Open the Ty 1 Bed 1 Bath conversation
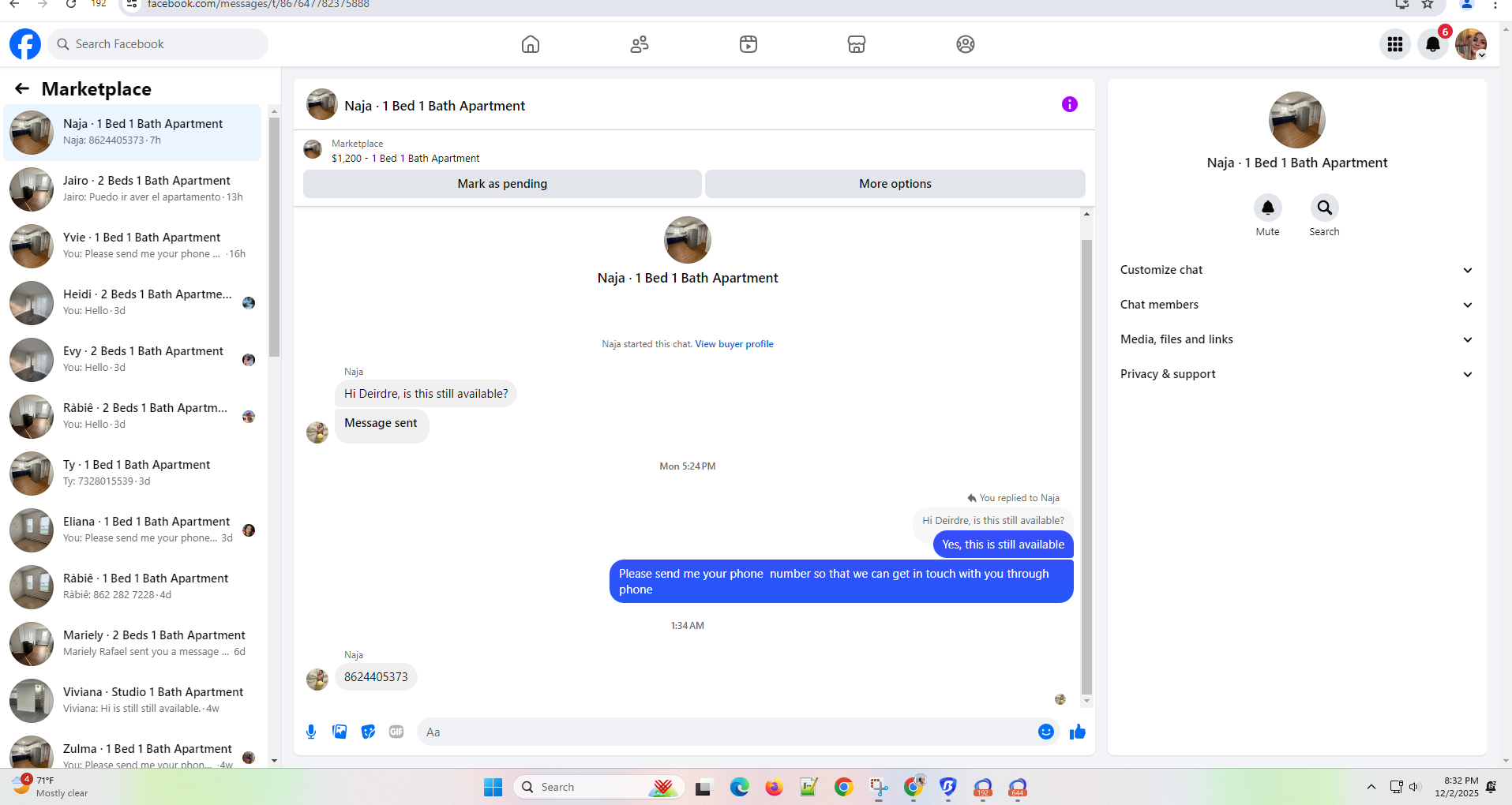The height and width of the screenshot is (805, 1512). click(133, 474)
